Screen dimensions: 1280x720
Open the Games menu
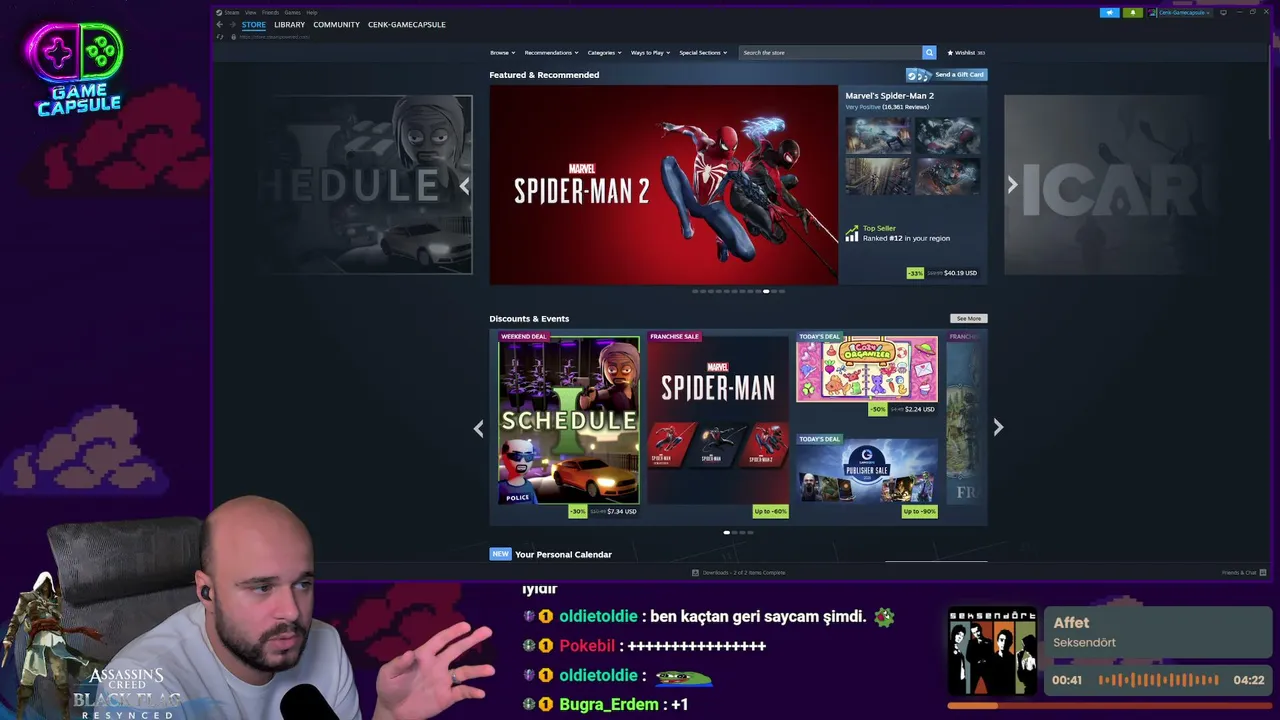292,12
